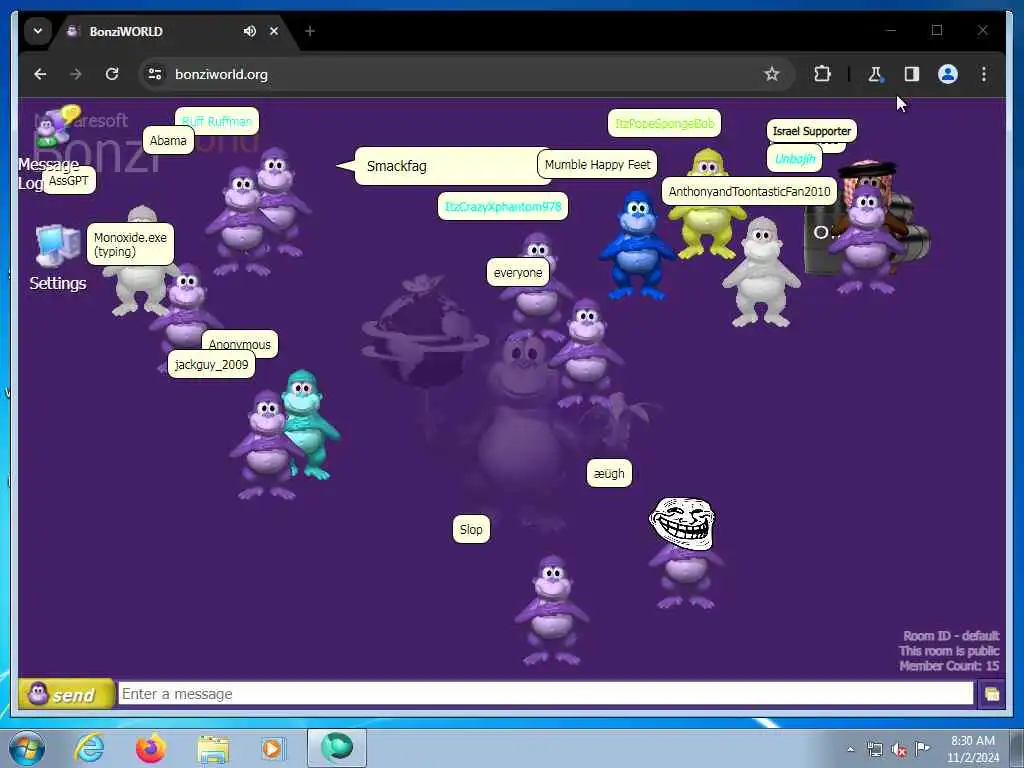Screen dimensions: 1024x768
Task: Click the purple Bonzi at bottom center
Action: coord(552,610)
